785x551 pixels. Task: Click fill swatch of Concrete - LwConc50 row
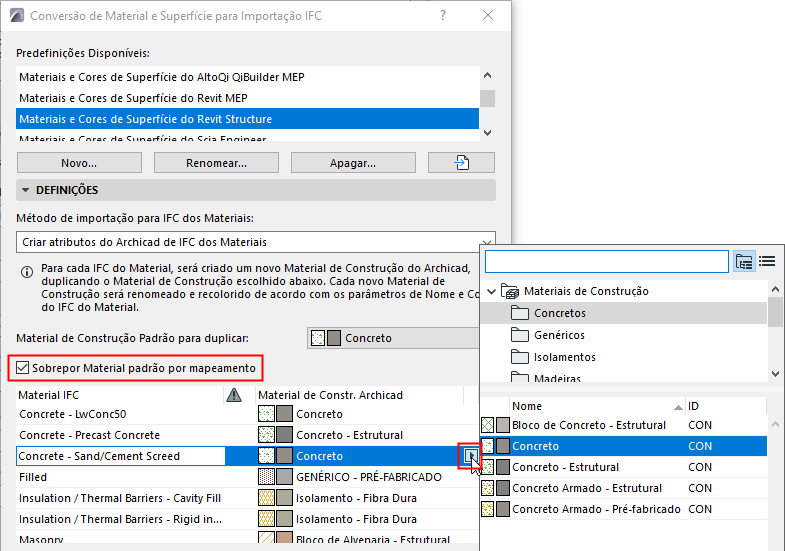pos(266,414)
